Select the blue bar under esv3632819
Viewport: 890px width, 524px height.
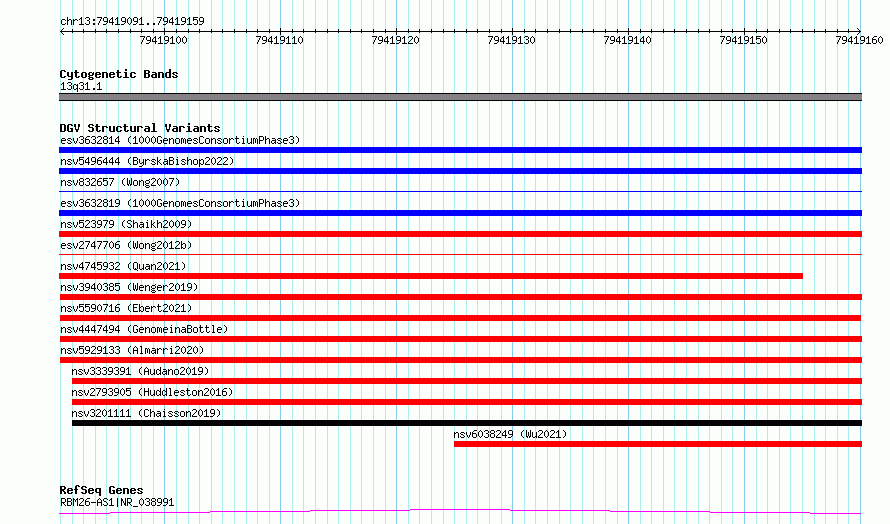click(460, 213)
